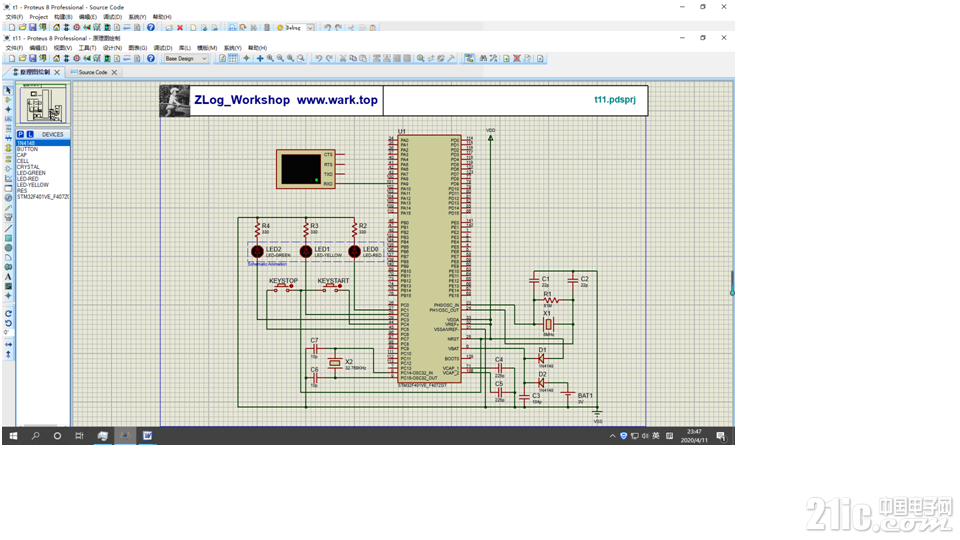Select STM32F401VE_F407Z device entry

(x=42, y=197)
